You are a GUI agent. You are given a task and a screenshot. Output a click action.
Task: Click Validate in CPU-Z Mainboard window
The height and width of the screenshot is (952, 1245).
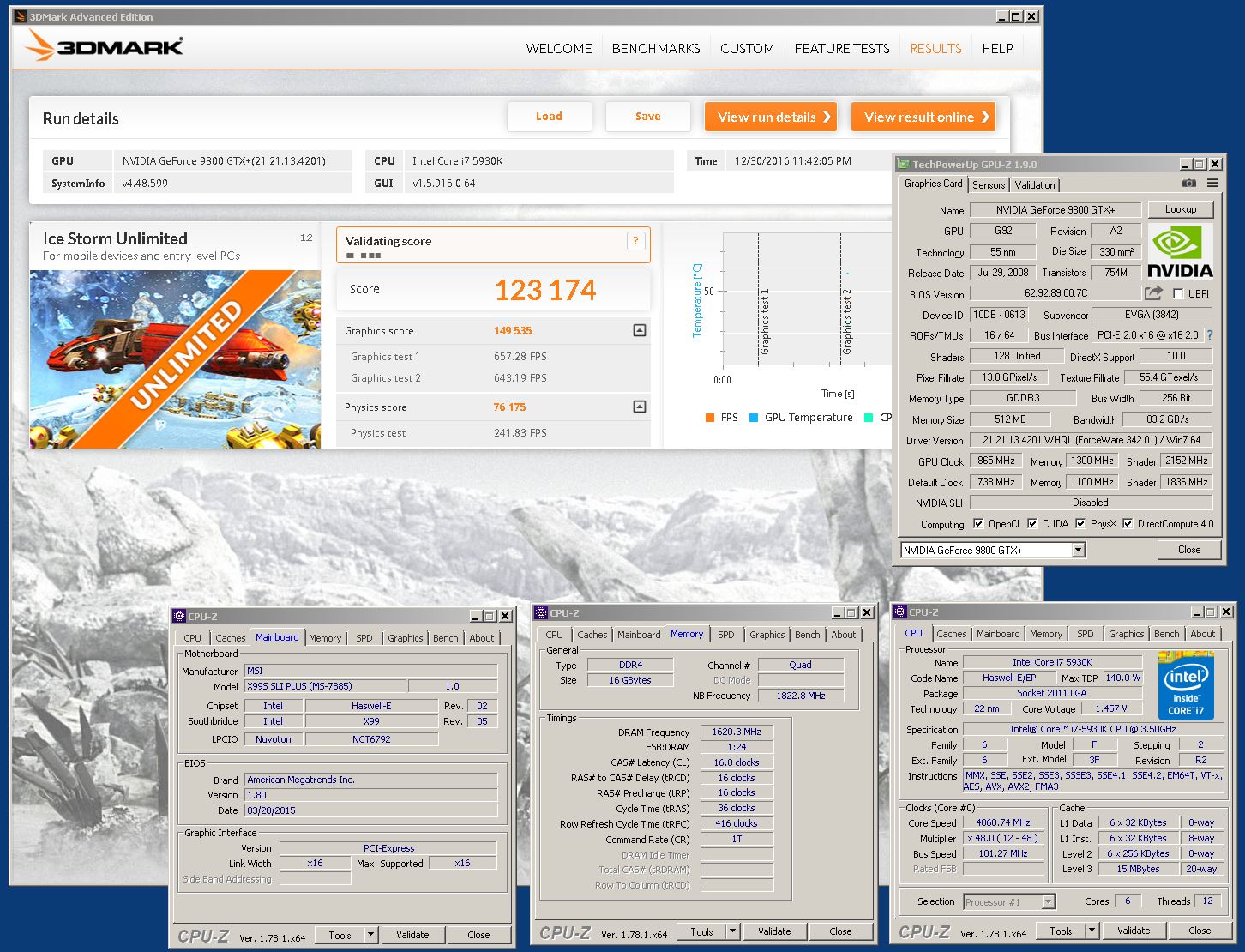pyautogui.click(x=412, y=935)
